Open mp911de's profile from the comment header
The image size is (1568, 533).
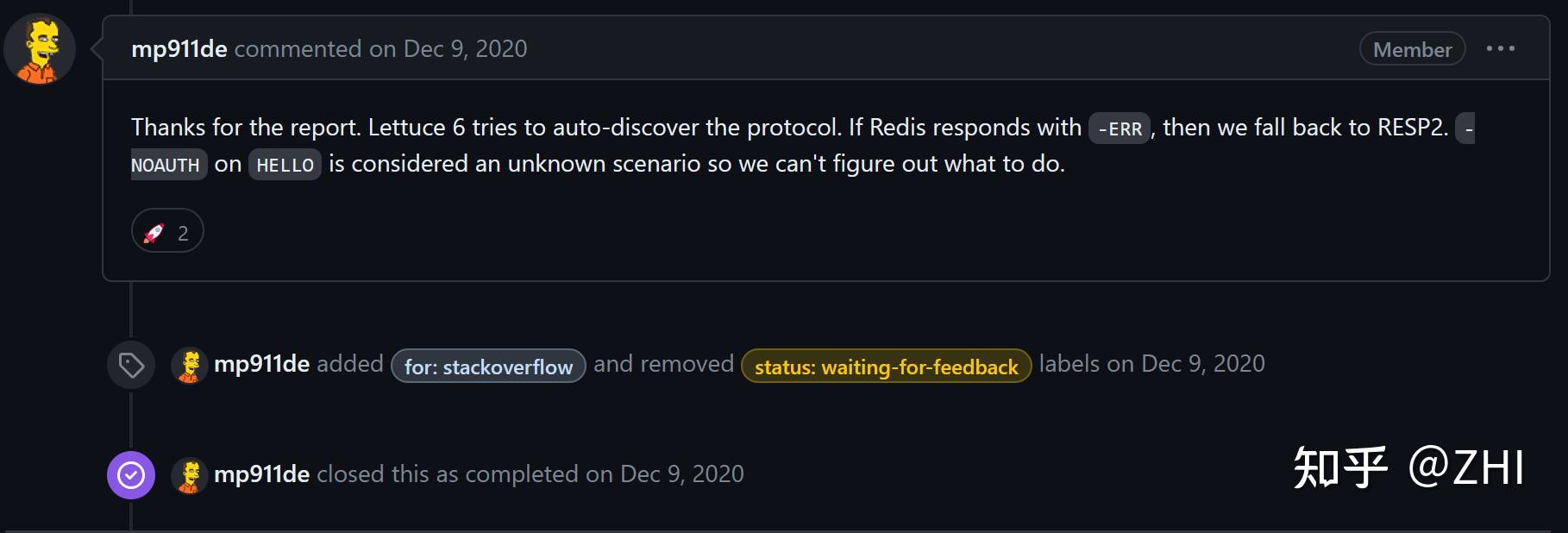(179, 49)
